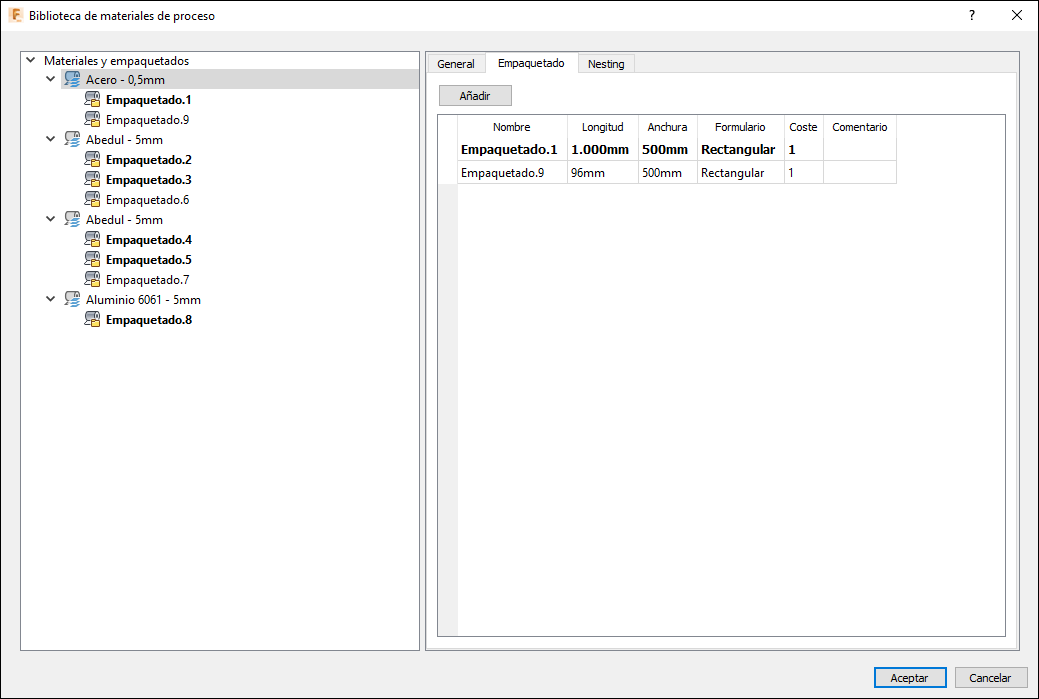The height and width of the screenshot is (699, 1039).
Task: Click the Coste column header
Action: pyautogui.click(x=804, y=127)
